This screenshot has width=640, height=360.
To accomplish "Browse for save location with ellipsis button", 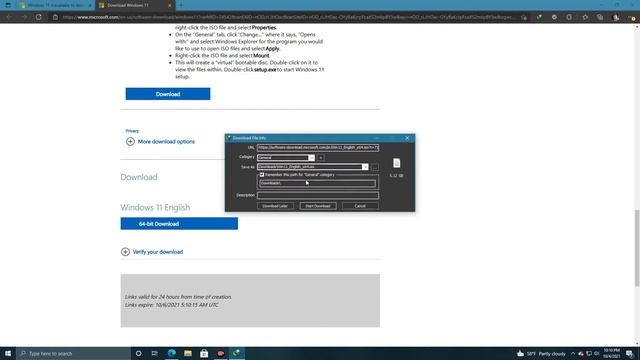I will (x=375, y=167).
